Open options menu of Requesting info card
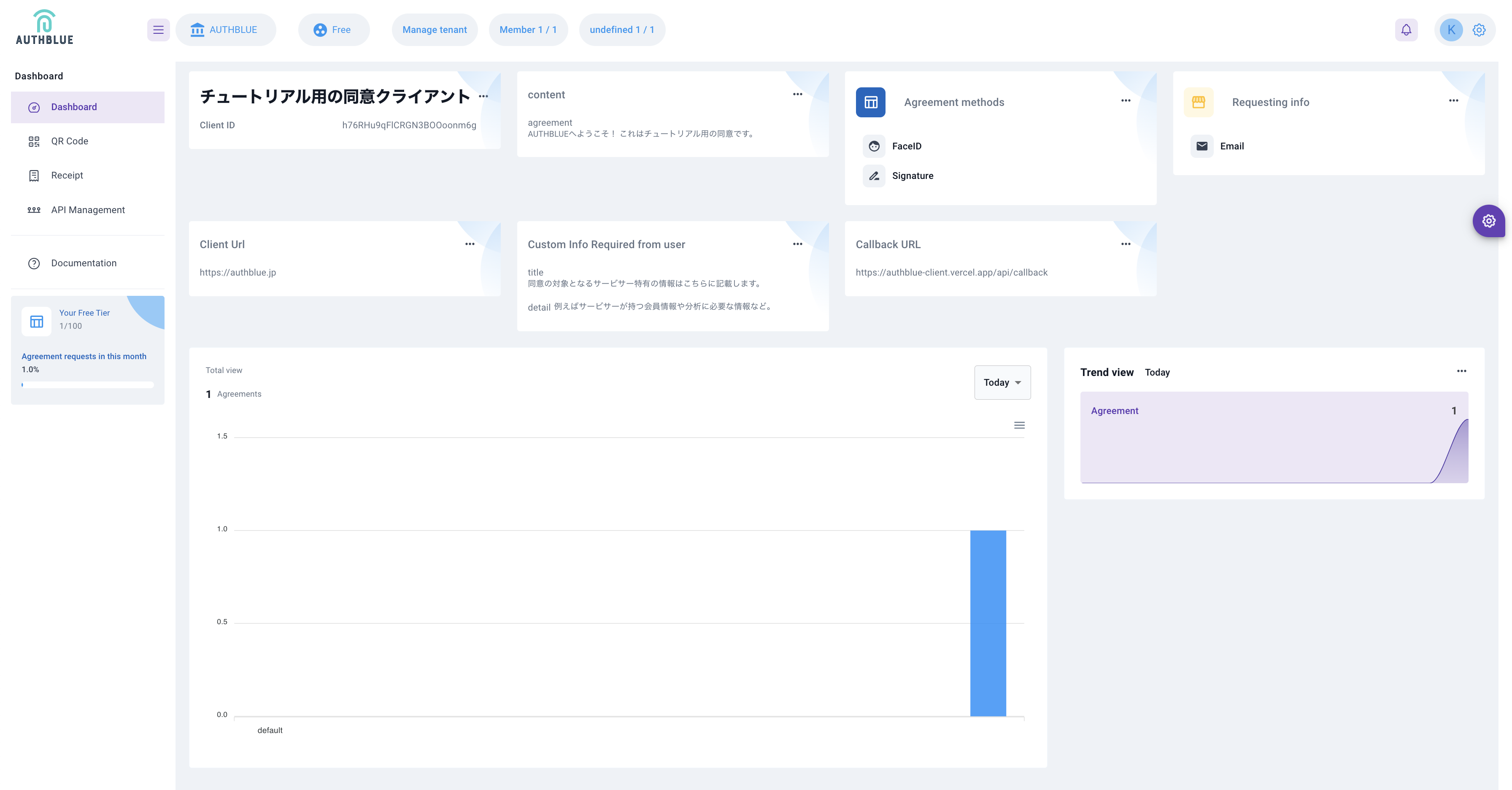 1453,100
